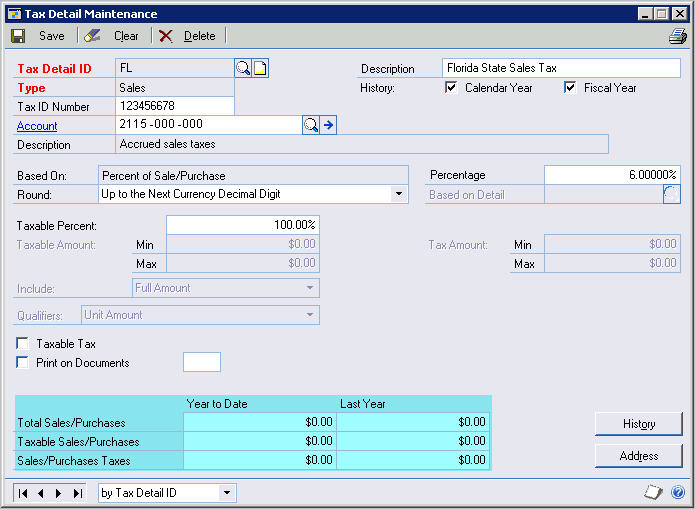Click the Clear eraser icon
Screen dimensions: 695x509
coord(92,36)
